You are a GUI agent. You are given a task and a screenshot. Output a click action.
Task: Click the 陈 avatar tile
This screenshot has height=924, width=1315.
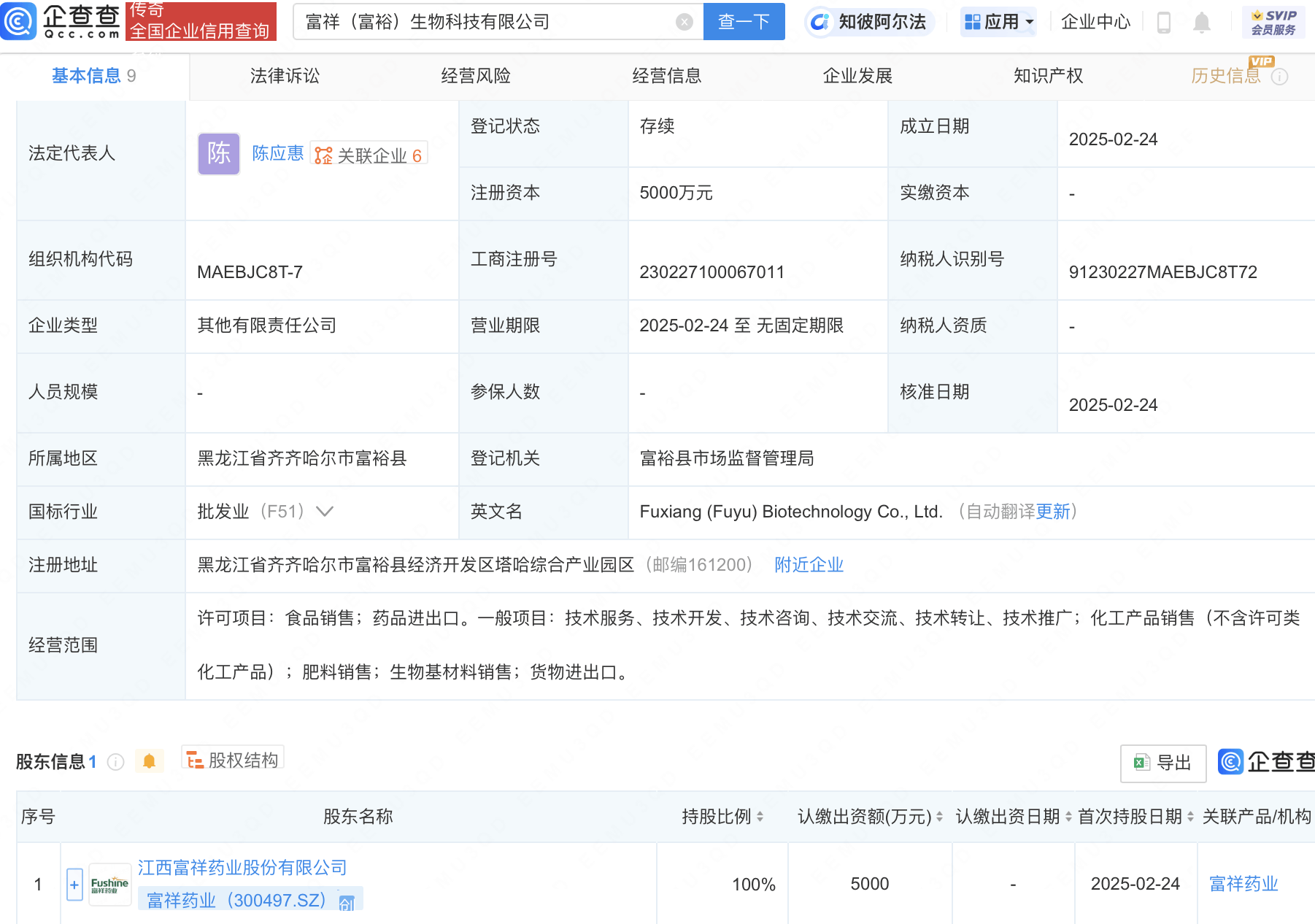tap(219, 153)
